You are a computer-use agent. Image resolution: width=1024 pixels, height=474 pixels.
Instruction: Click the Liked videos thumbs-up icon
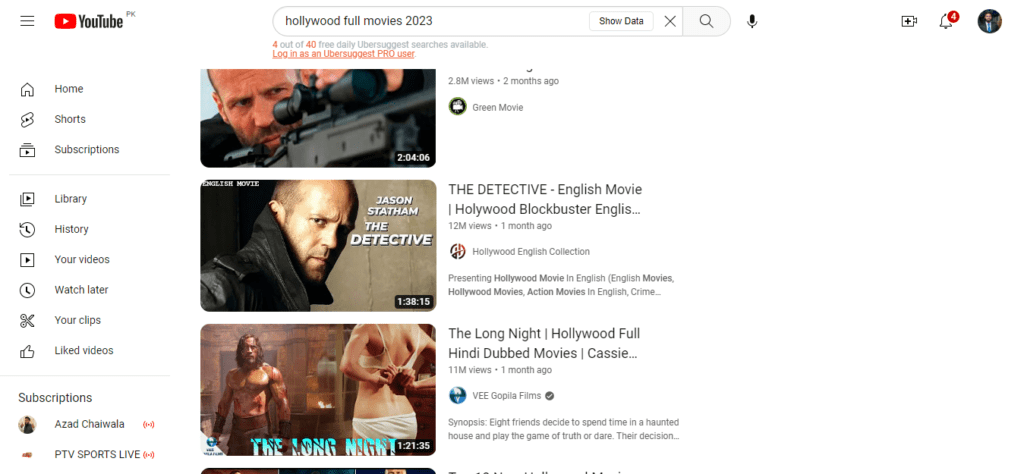point(27,351)
